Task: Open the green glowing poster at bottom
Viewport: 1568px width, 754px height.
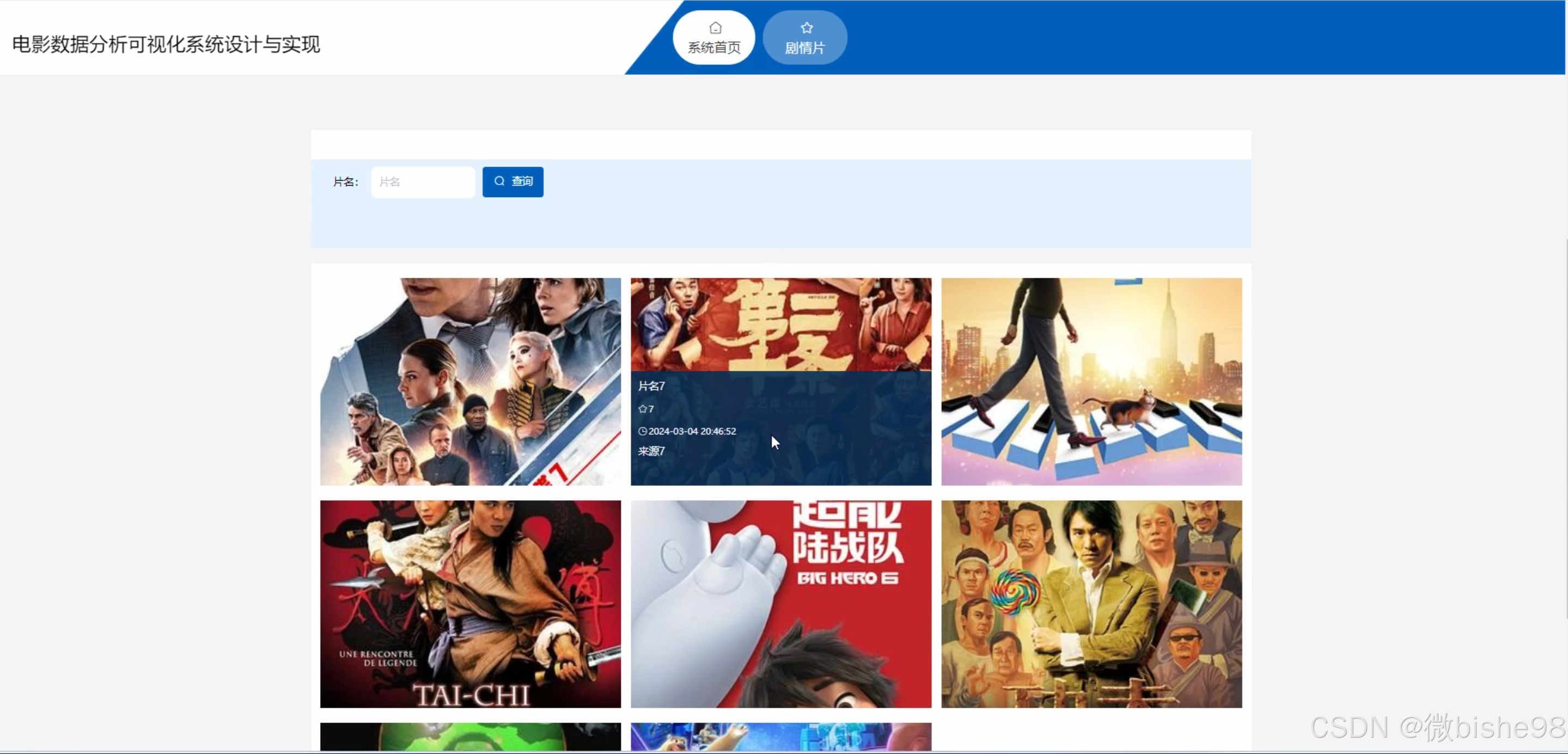Action: click(471, 737)
